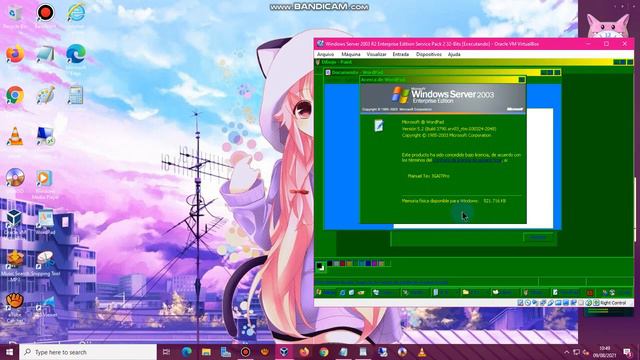The image size is (640, 360).
Task: Switch to VirtualBox on the taskbar
Action: (x=284, y=352)
